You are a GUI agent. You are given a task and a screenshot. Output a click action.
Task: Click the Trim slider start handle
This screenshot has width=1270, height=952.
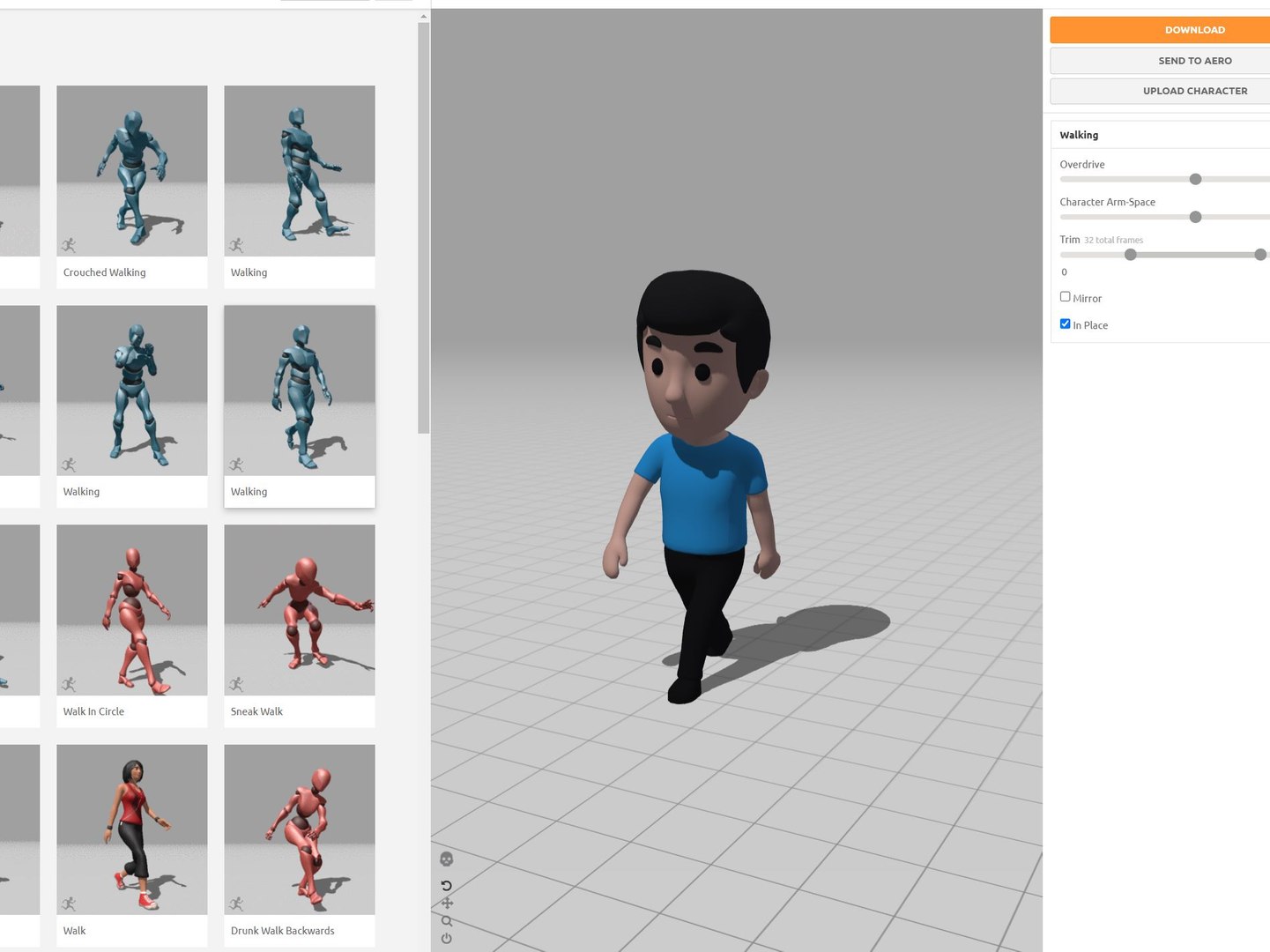1131,255
